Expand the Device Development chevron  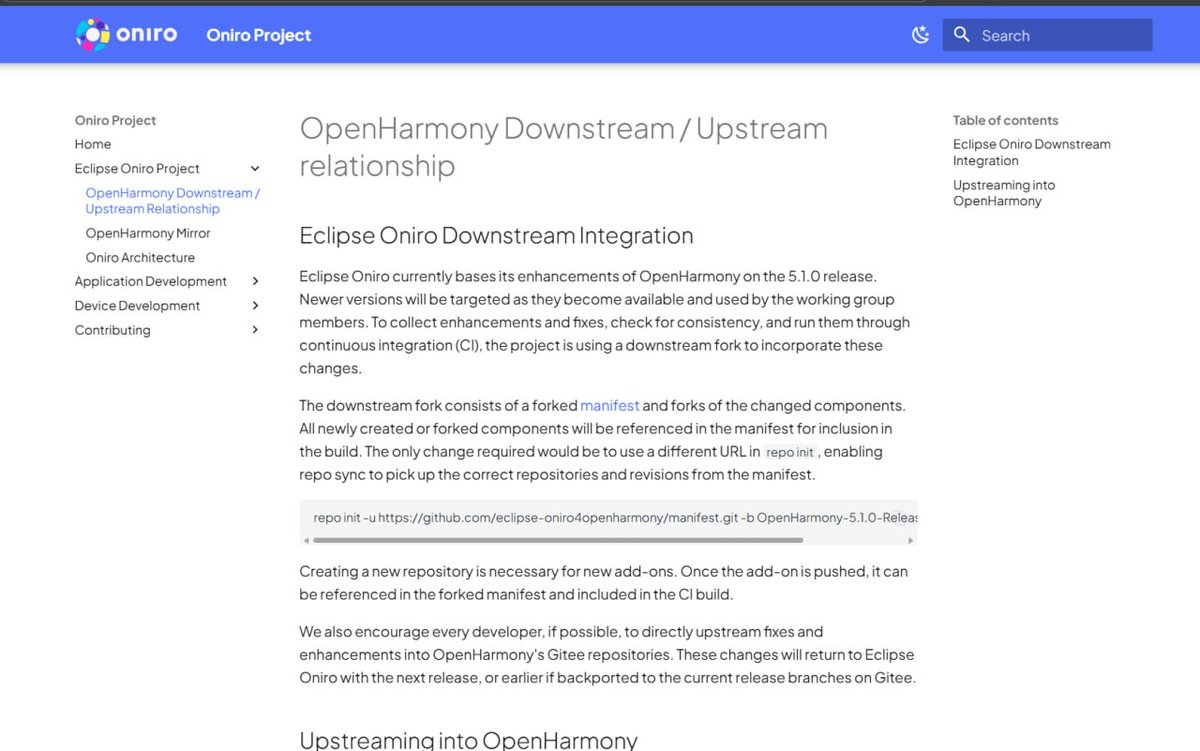255,306
